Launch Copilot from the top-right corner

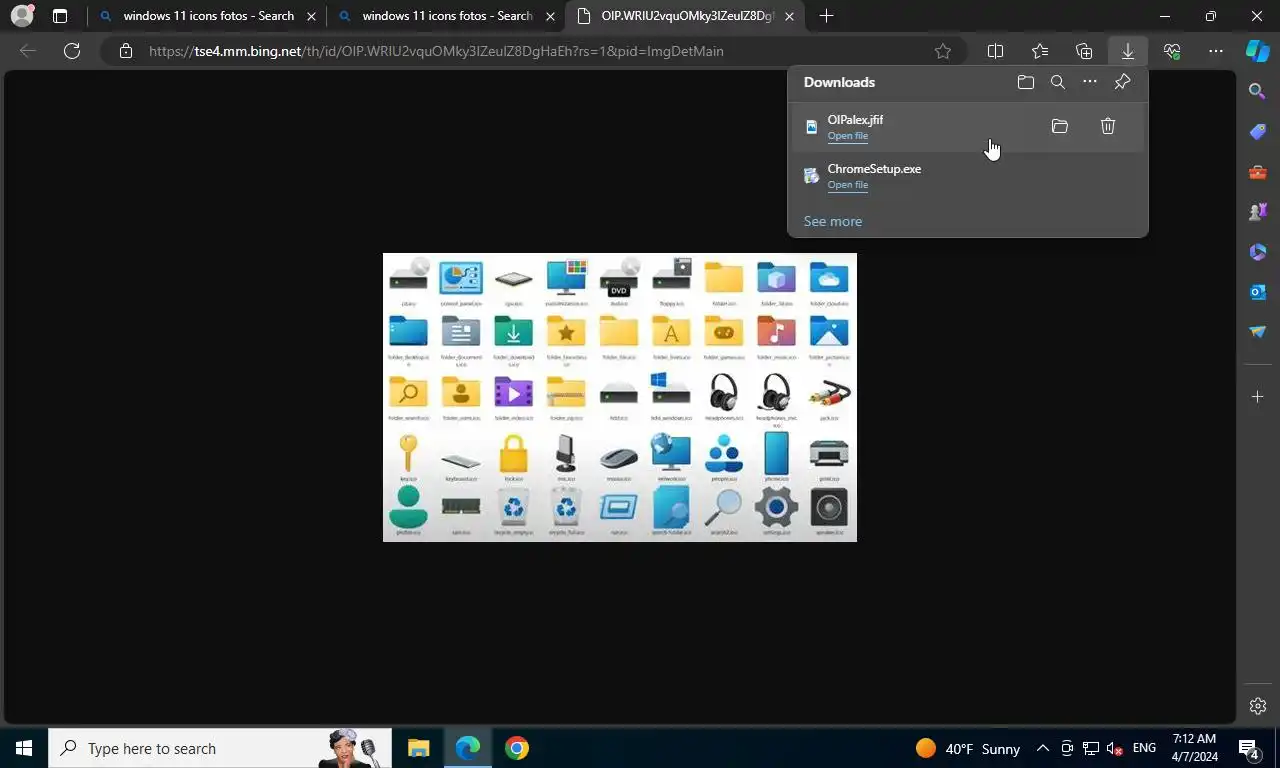(x=1258, y=51)
